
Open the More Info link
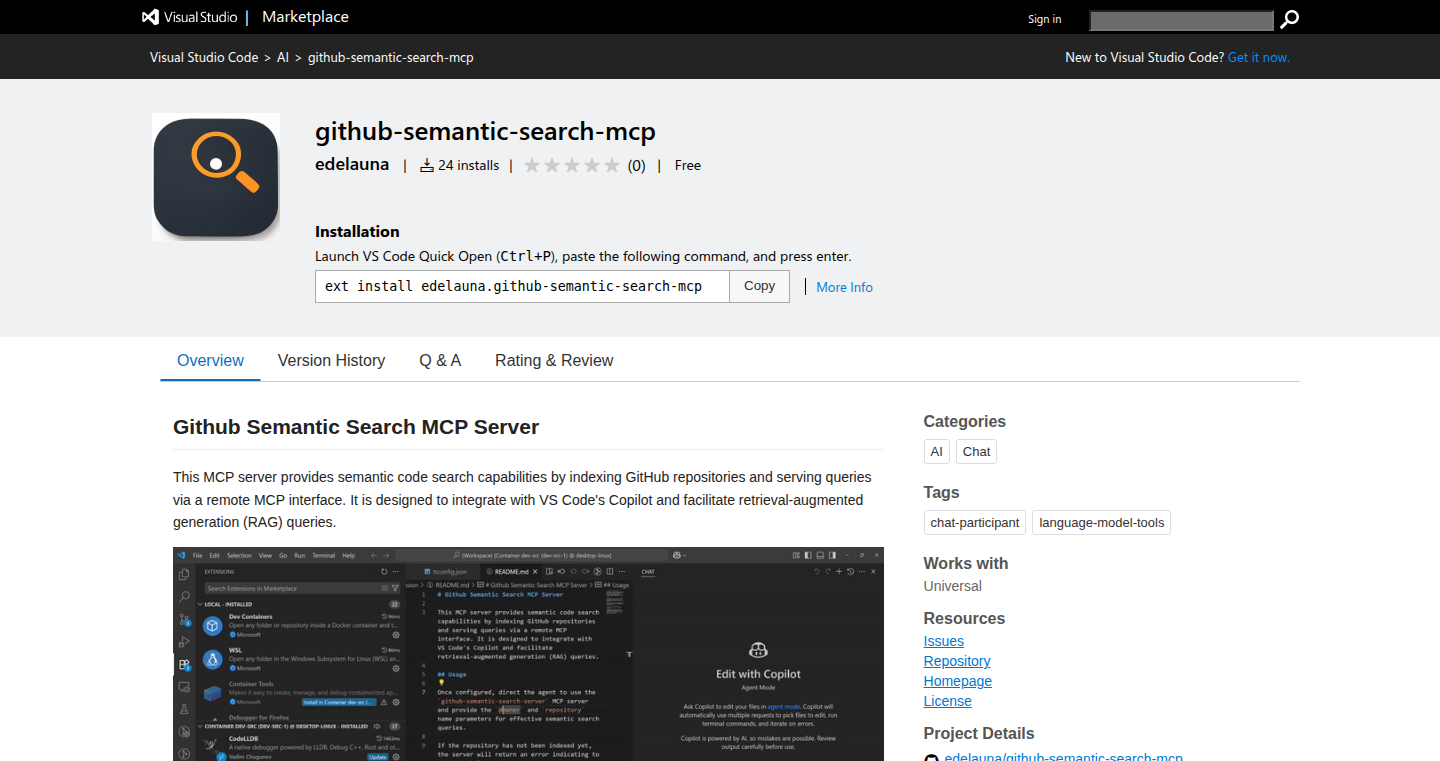[x=844, y=287]
